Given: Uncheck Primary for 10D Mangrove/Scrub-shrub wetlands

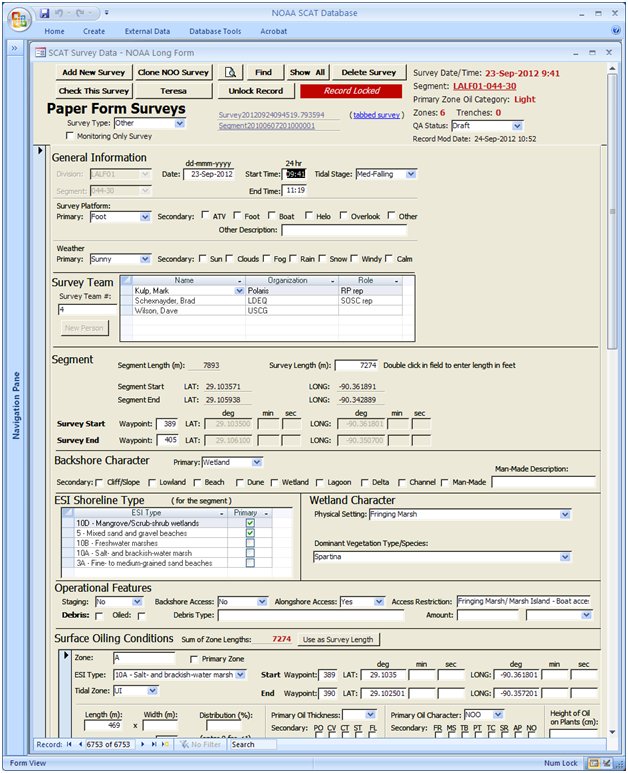Looking at the screenshot, I should pos(250,523).
